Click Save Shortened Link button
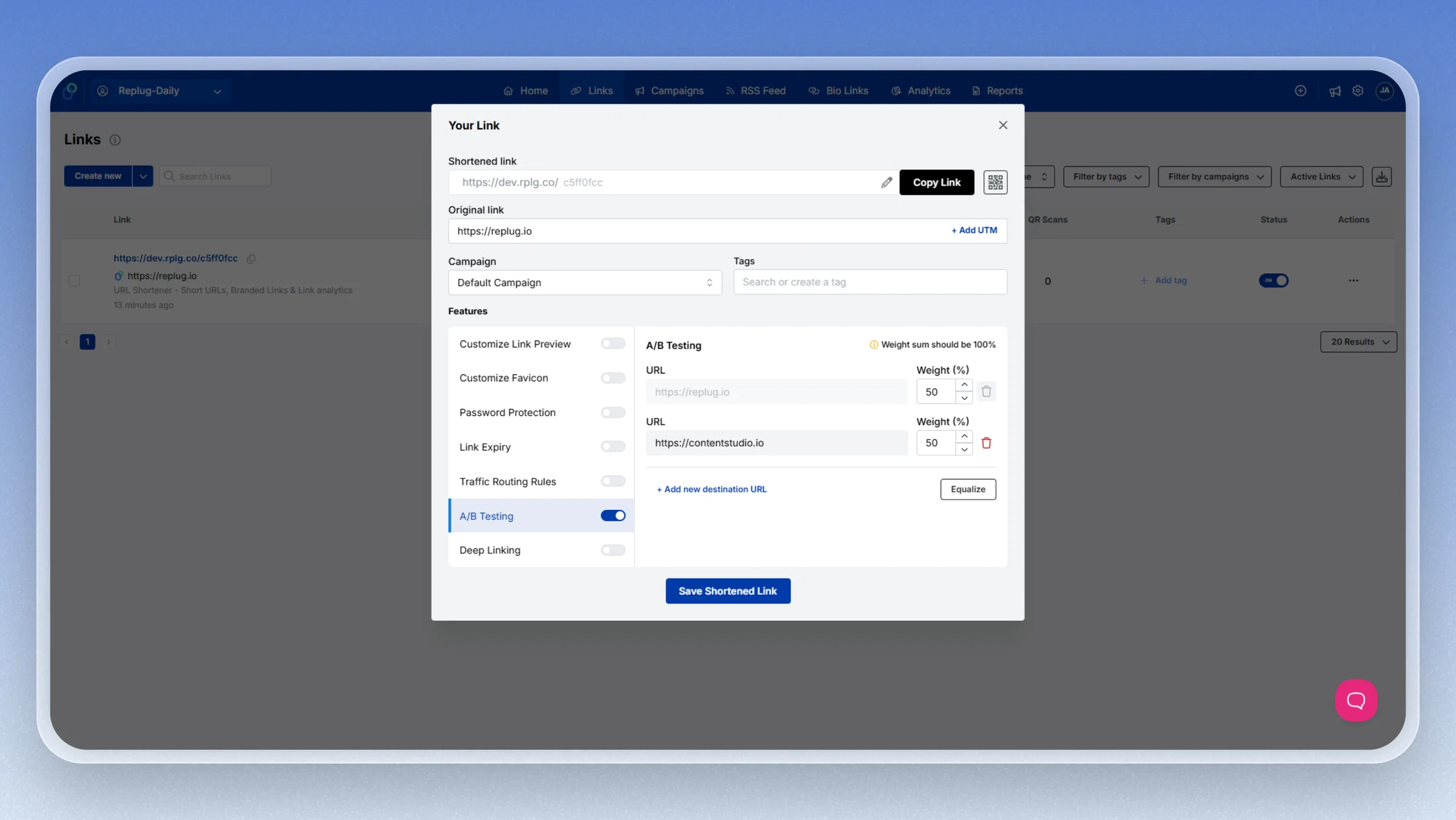The height and width of the screenshot is (820, 1456). (x=728, y=591)
